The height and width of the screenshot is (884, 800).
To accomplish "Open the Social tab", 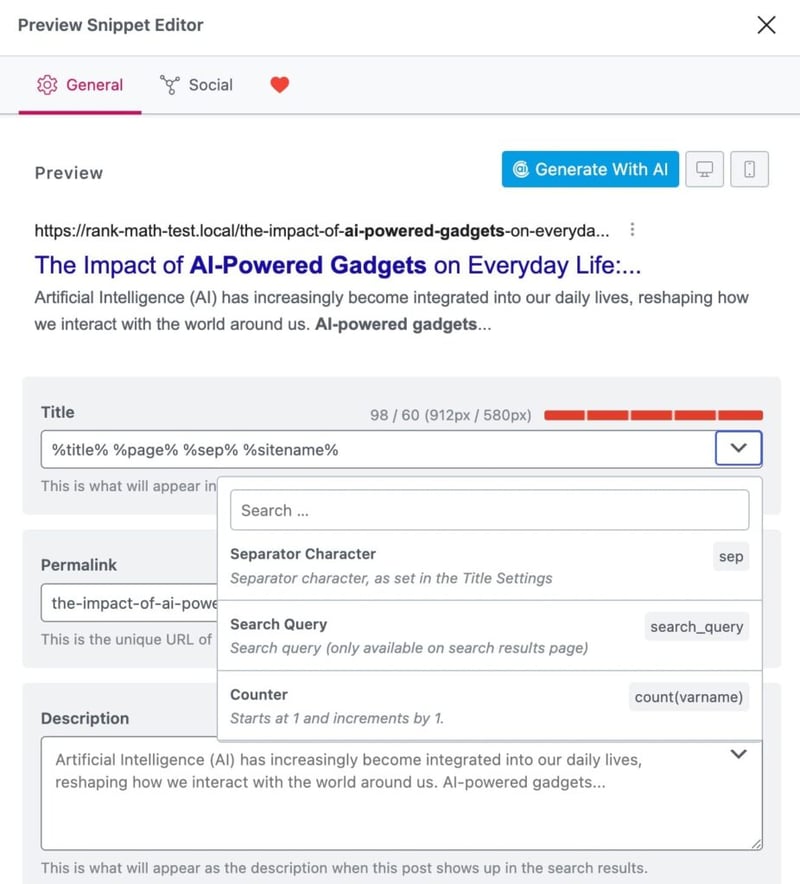I will click(196, 85).
